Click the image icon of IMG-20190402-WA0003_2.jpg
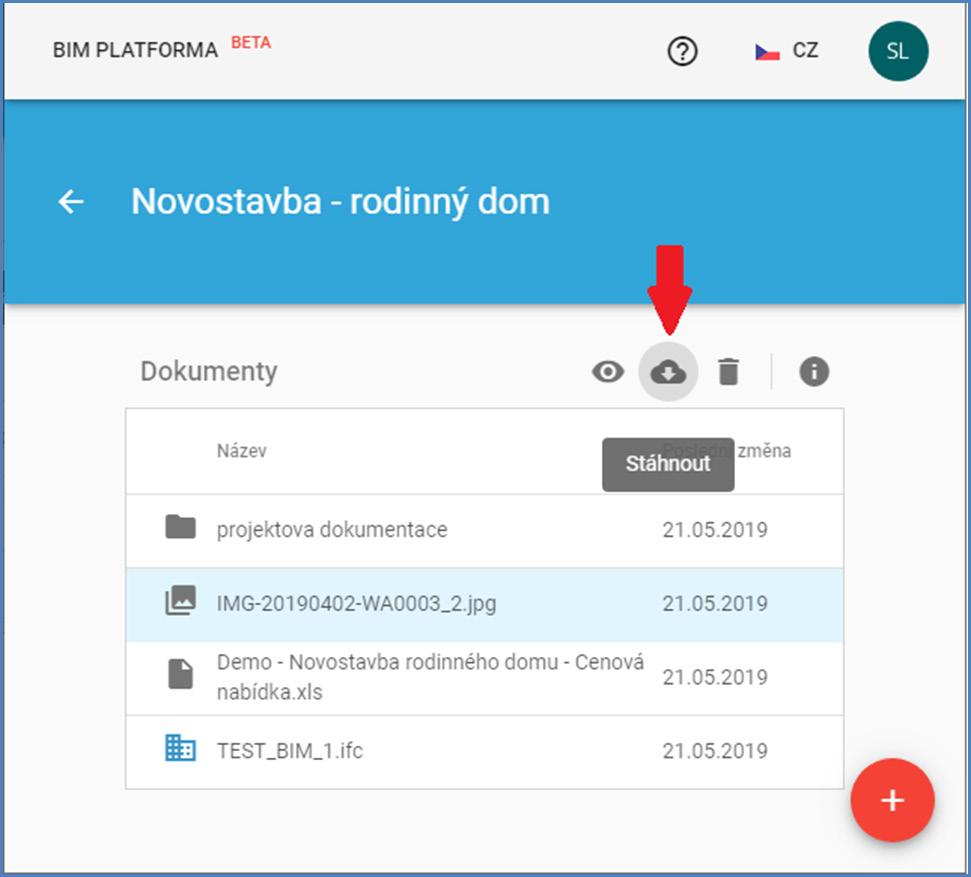Screen dimensions: 971x877 (180, 600)
